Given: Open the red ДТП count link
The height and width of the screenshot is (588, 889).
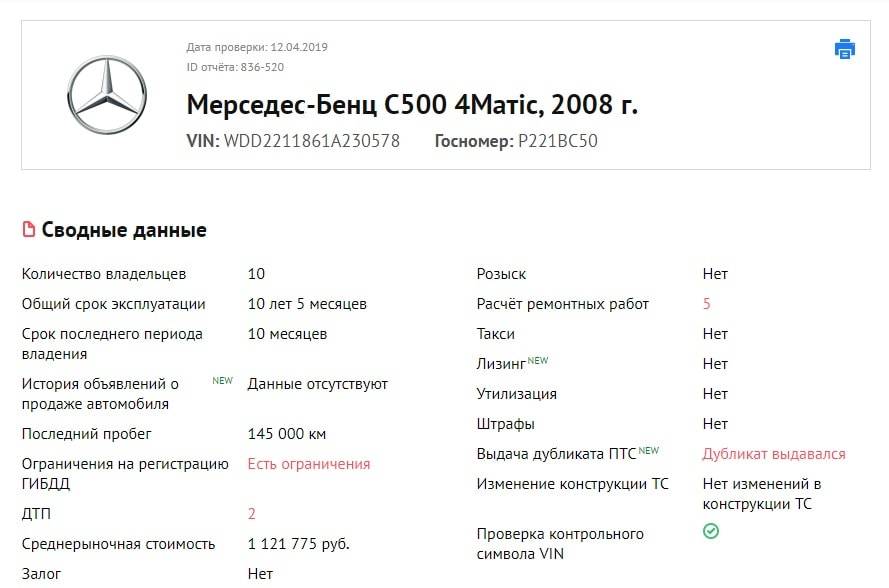Looking at the screenshot, I should pyautogui.click(x=252, y=514).
